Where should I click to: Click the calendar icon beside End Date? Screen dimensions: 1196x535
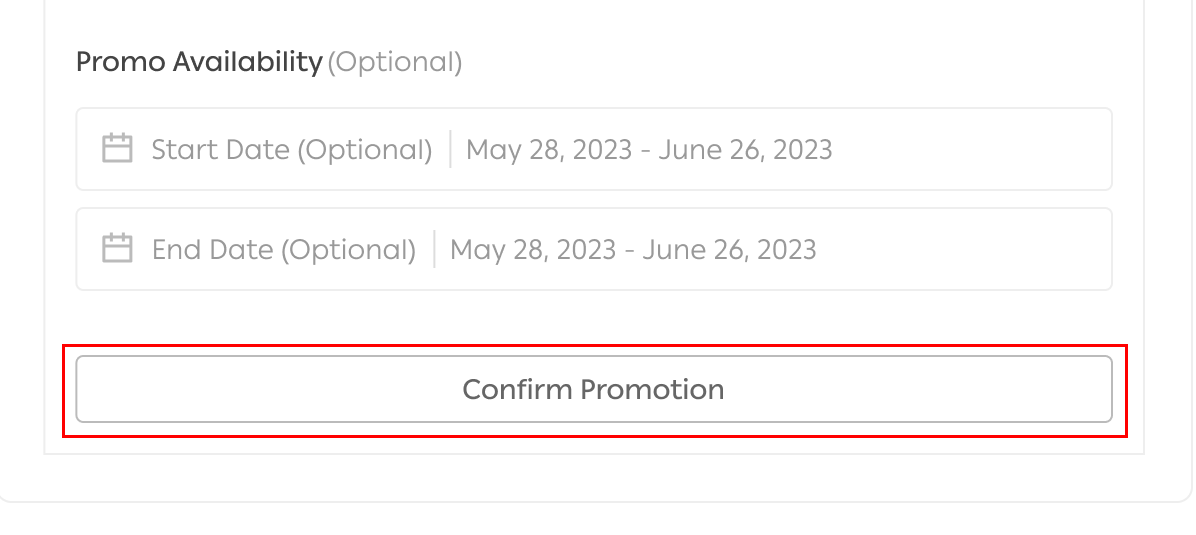(118, 249)
